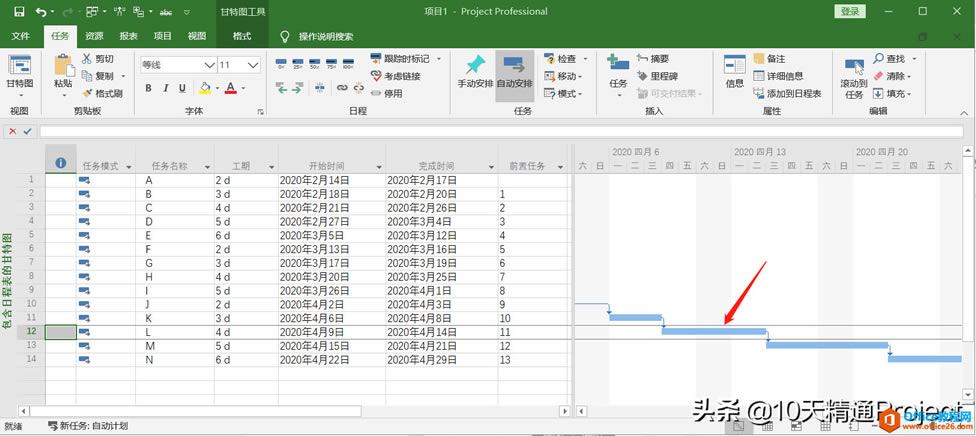
Task: Switch to the 资源 (Resource) tab
Action: [94, 36]
